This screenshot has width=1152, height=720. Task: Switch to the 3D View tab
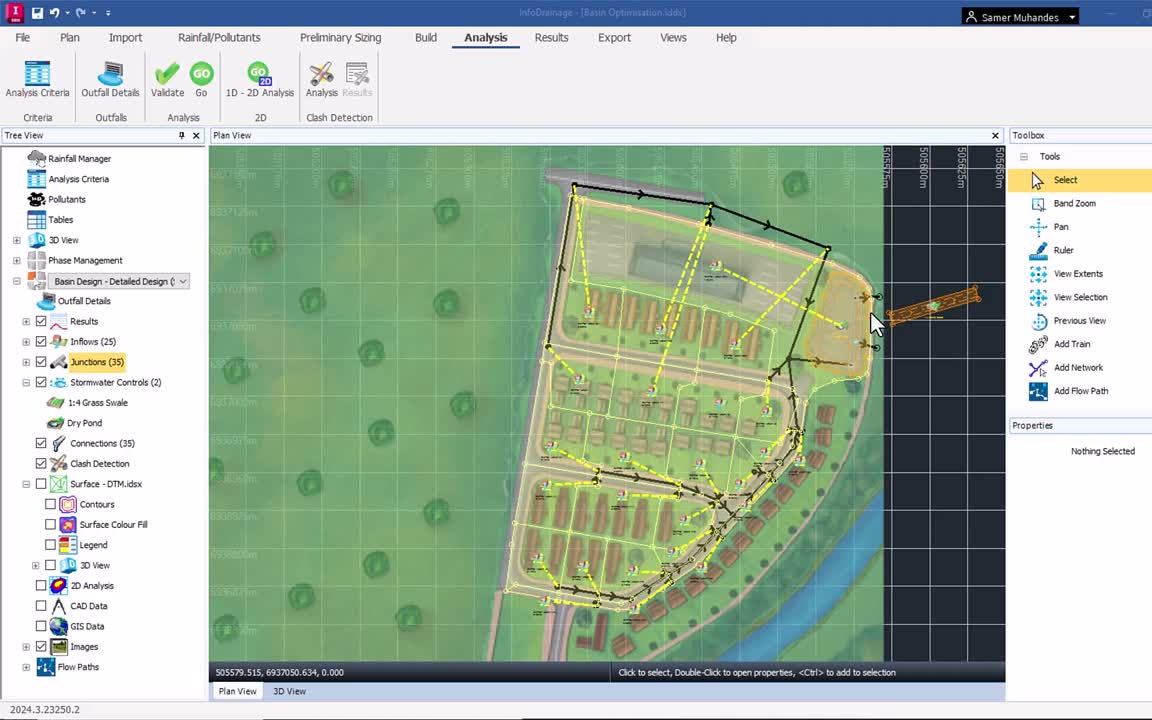[x=290, y=692]
